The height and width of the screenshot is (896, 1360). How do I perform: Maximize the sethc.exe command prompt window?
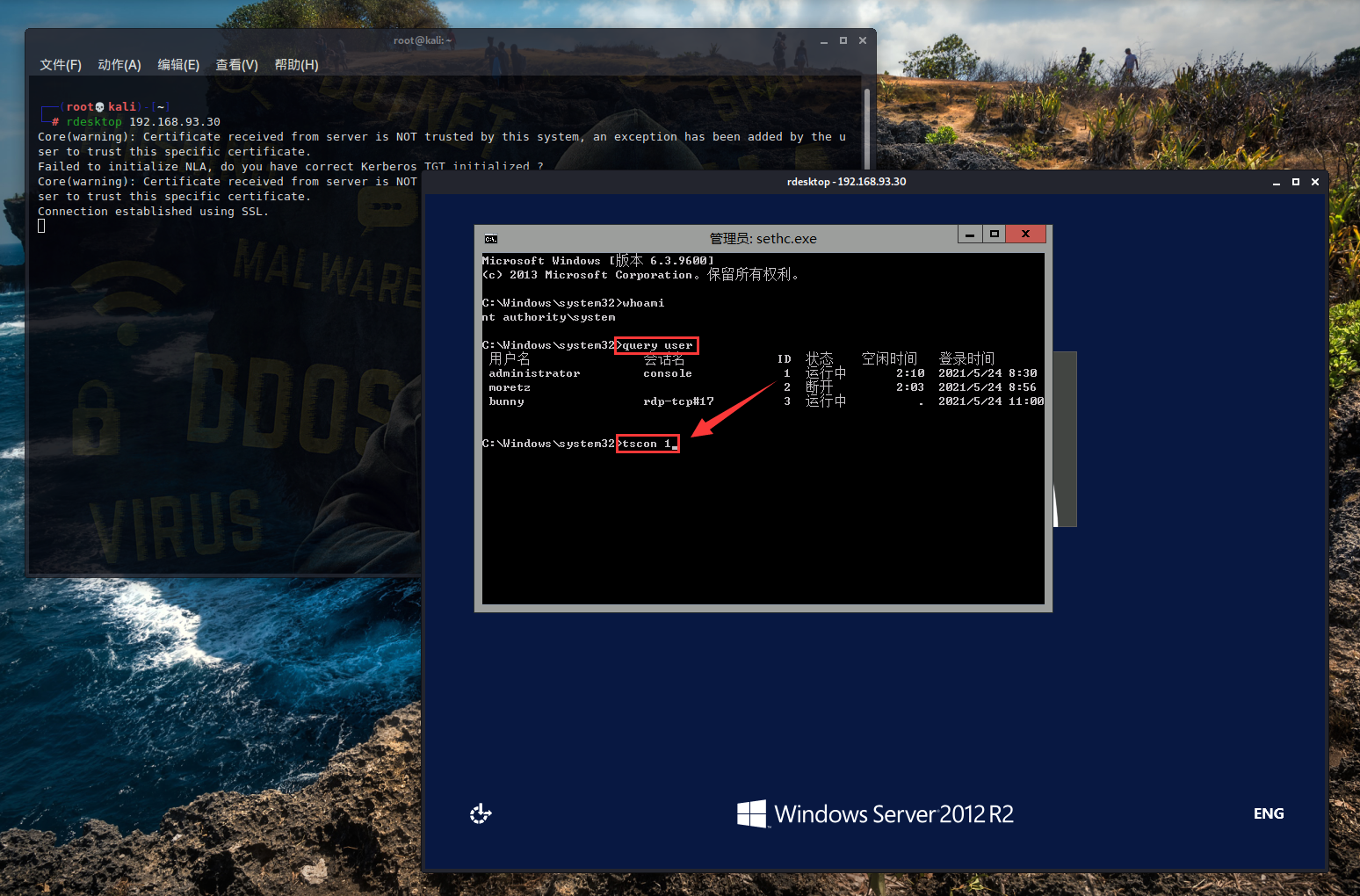995,235
